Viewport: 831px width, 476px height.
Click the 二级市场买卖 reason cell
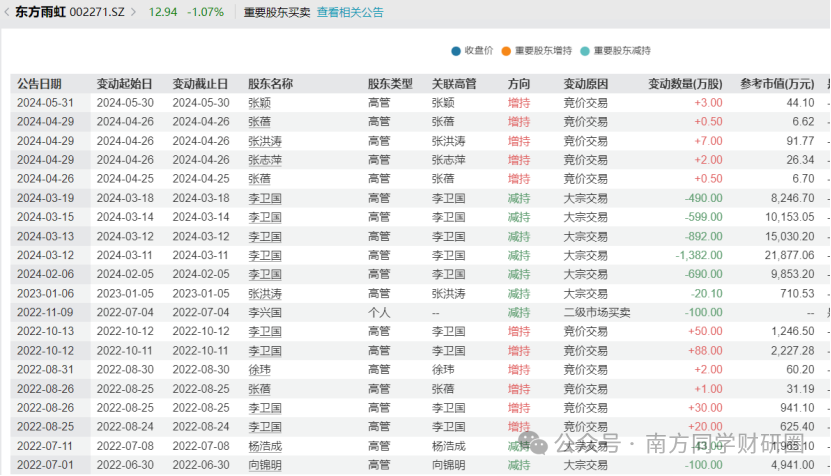coord(597,313)
